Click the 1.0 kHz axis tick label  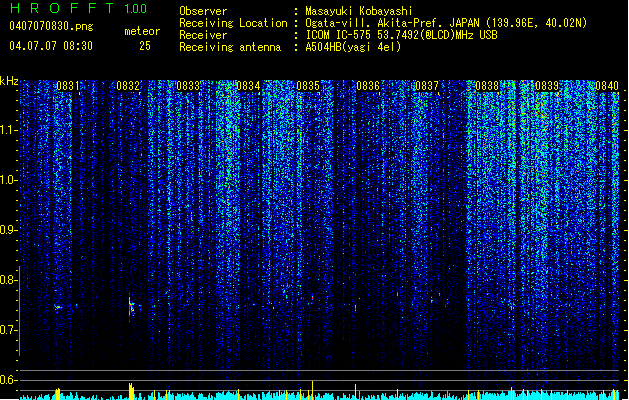[8, 180]
